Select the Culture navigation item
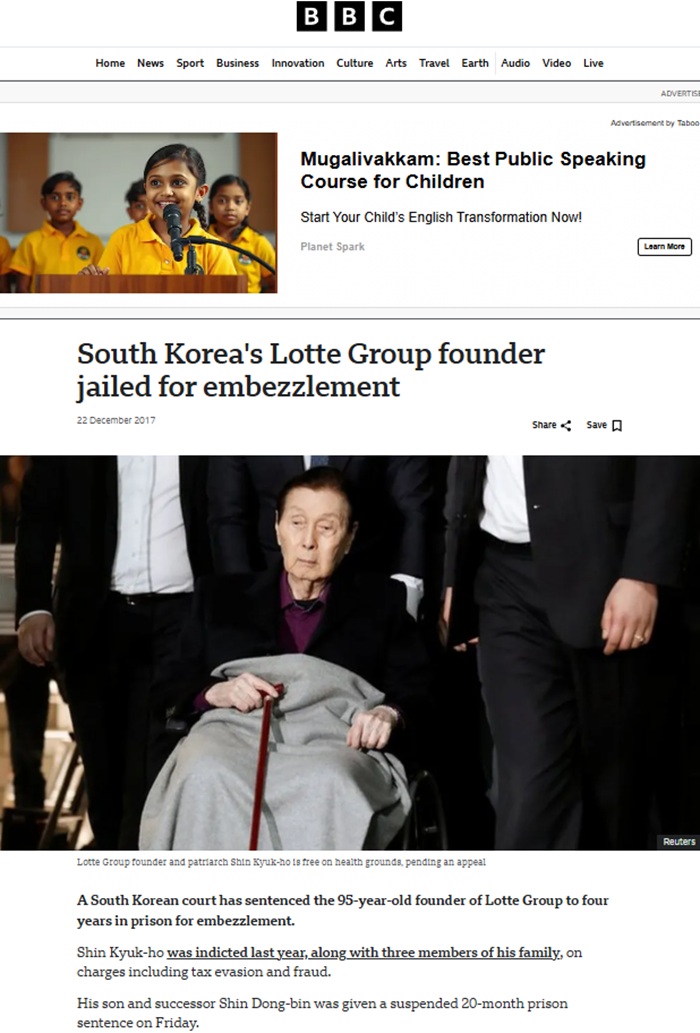 coord(354,63)
